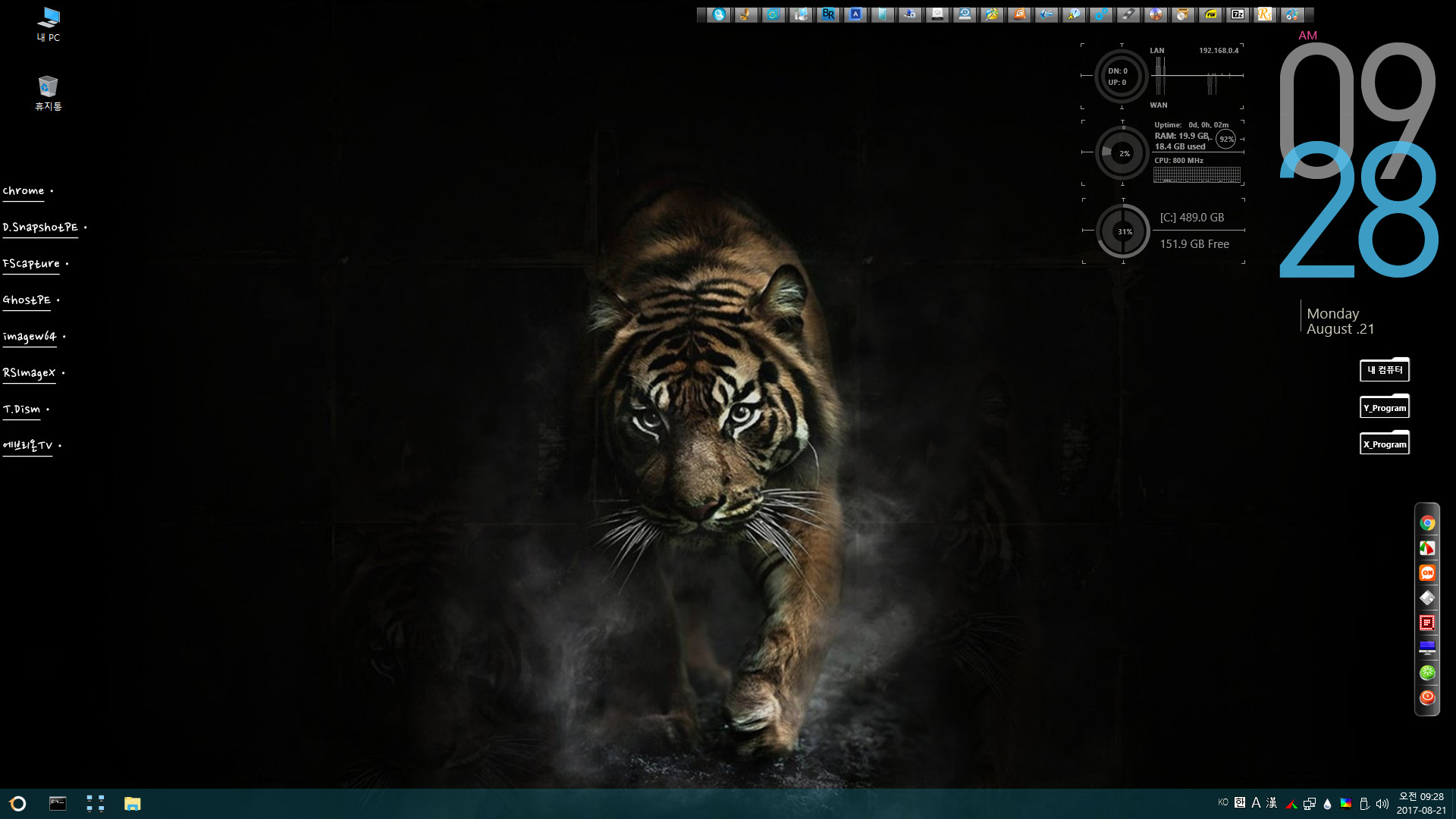
Task: Open the red-green triangle tray icon
Action: point(1291,804)
